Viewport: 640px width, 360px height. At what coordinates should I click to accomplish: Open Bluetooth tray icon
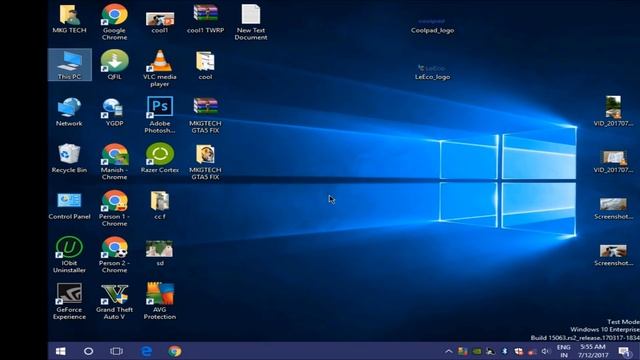click(x=504, y=351)
